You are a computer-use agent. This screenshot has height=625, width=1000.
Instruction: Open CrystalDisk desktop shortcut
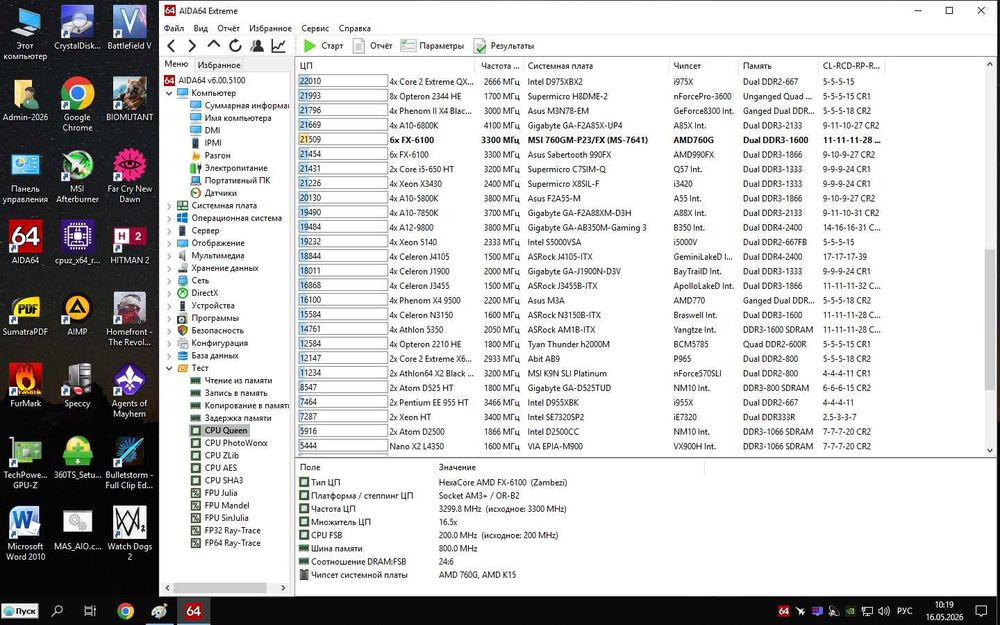tap(77, 28)
